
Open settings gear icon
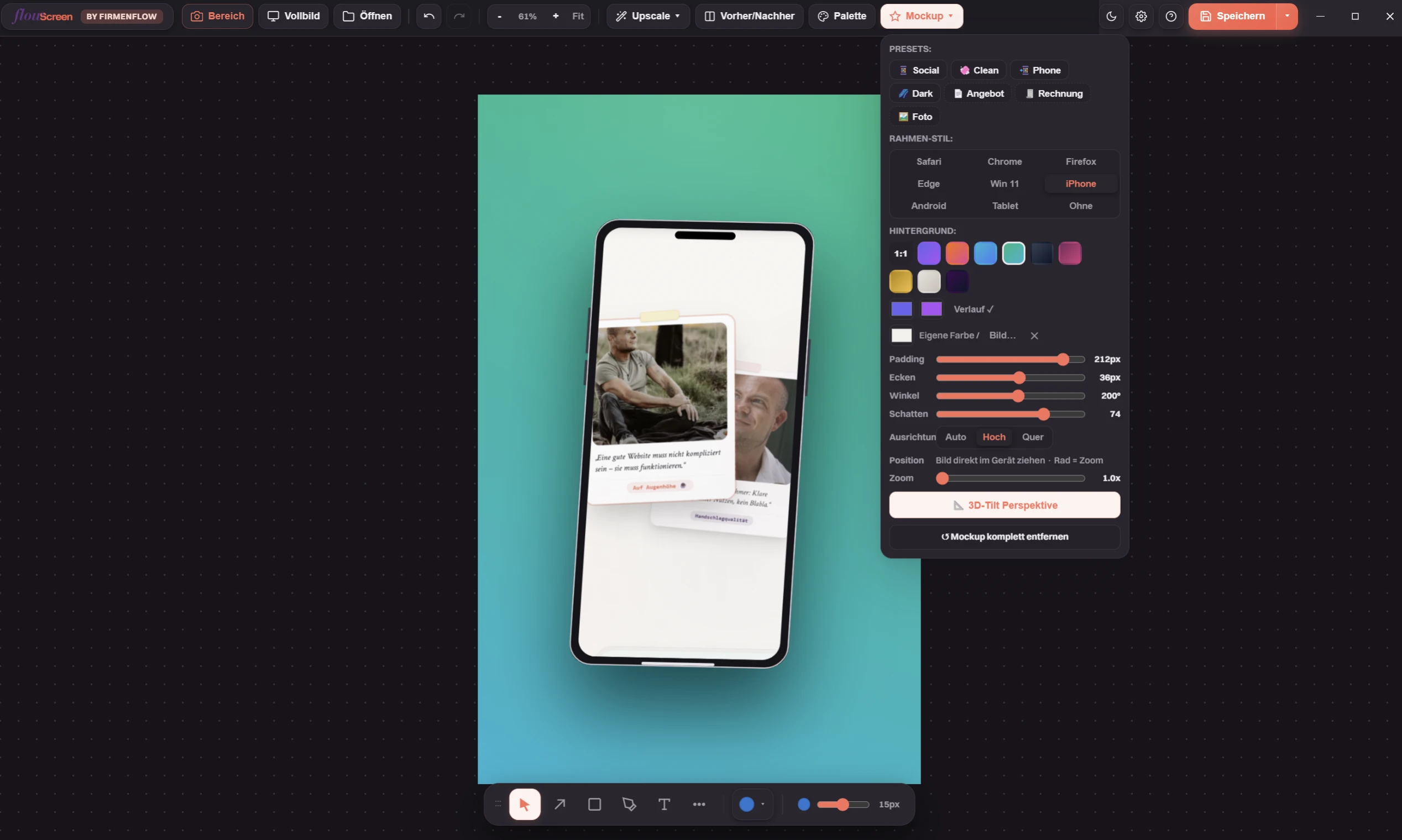click(x=1141, y=16)
